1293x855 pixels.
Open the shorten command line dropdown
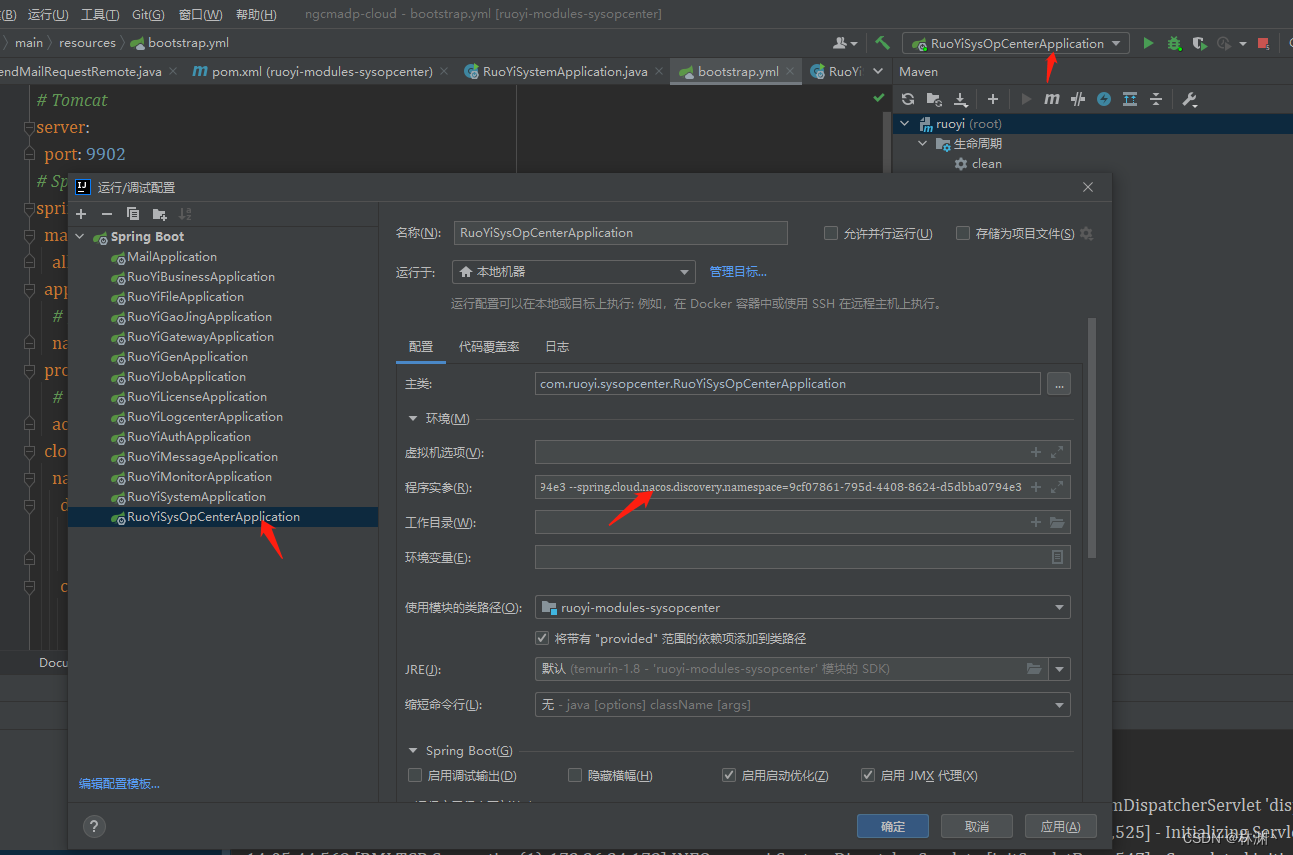tap(803, 705)
